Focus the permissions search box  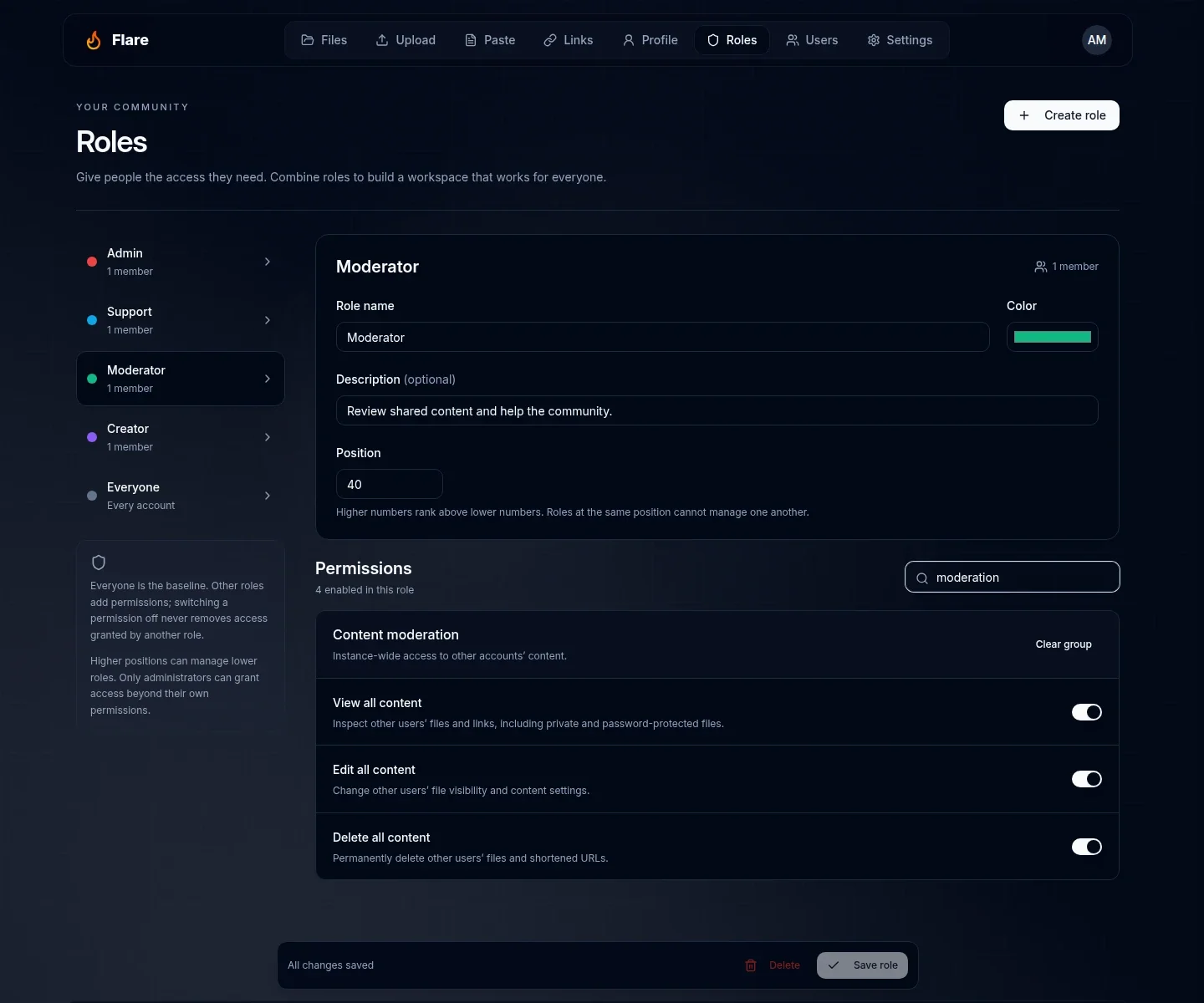point(1013,577)
